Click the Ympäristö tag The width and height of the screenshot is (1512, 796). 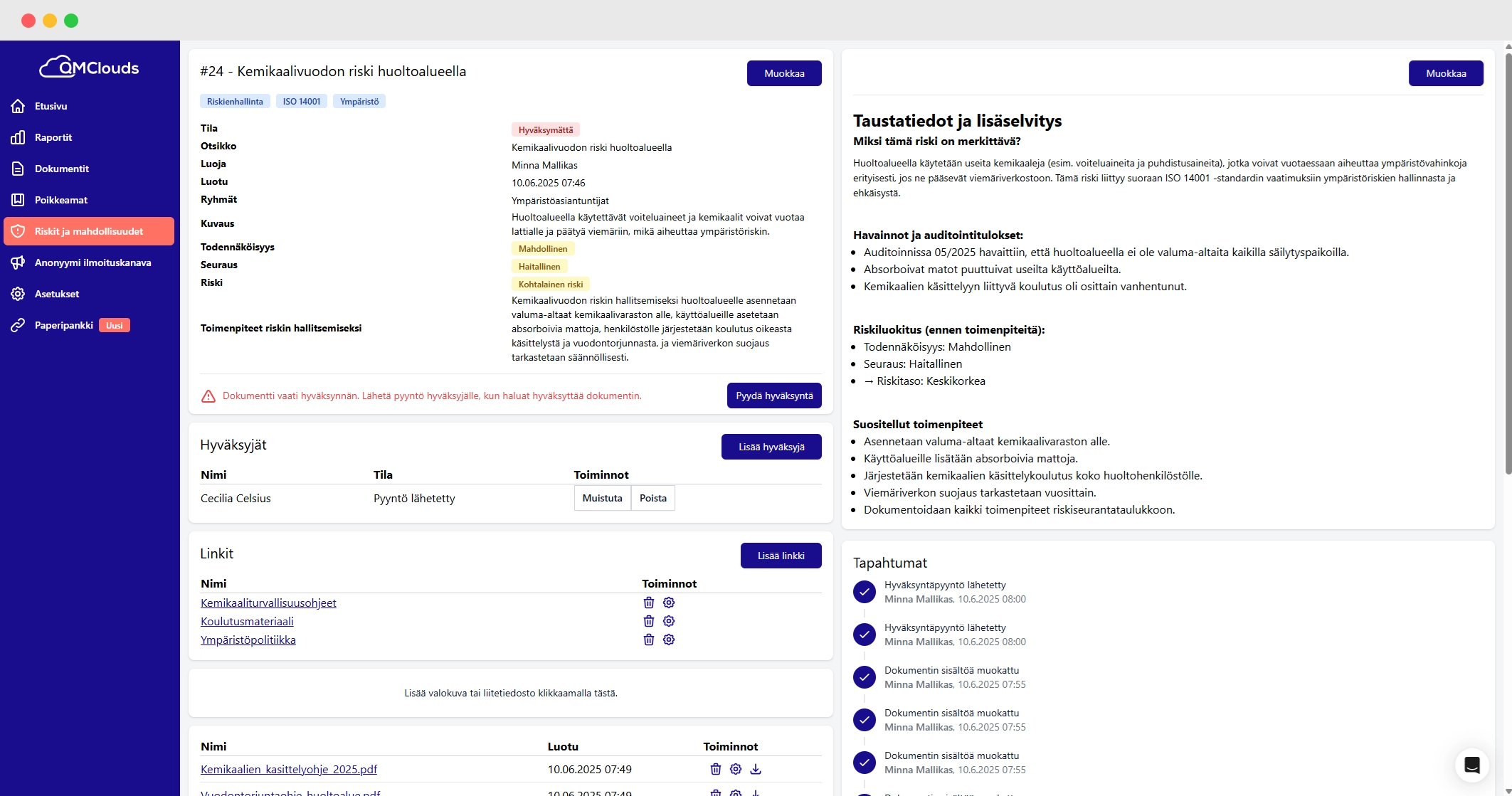359,102
